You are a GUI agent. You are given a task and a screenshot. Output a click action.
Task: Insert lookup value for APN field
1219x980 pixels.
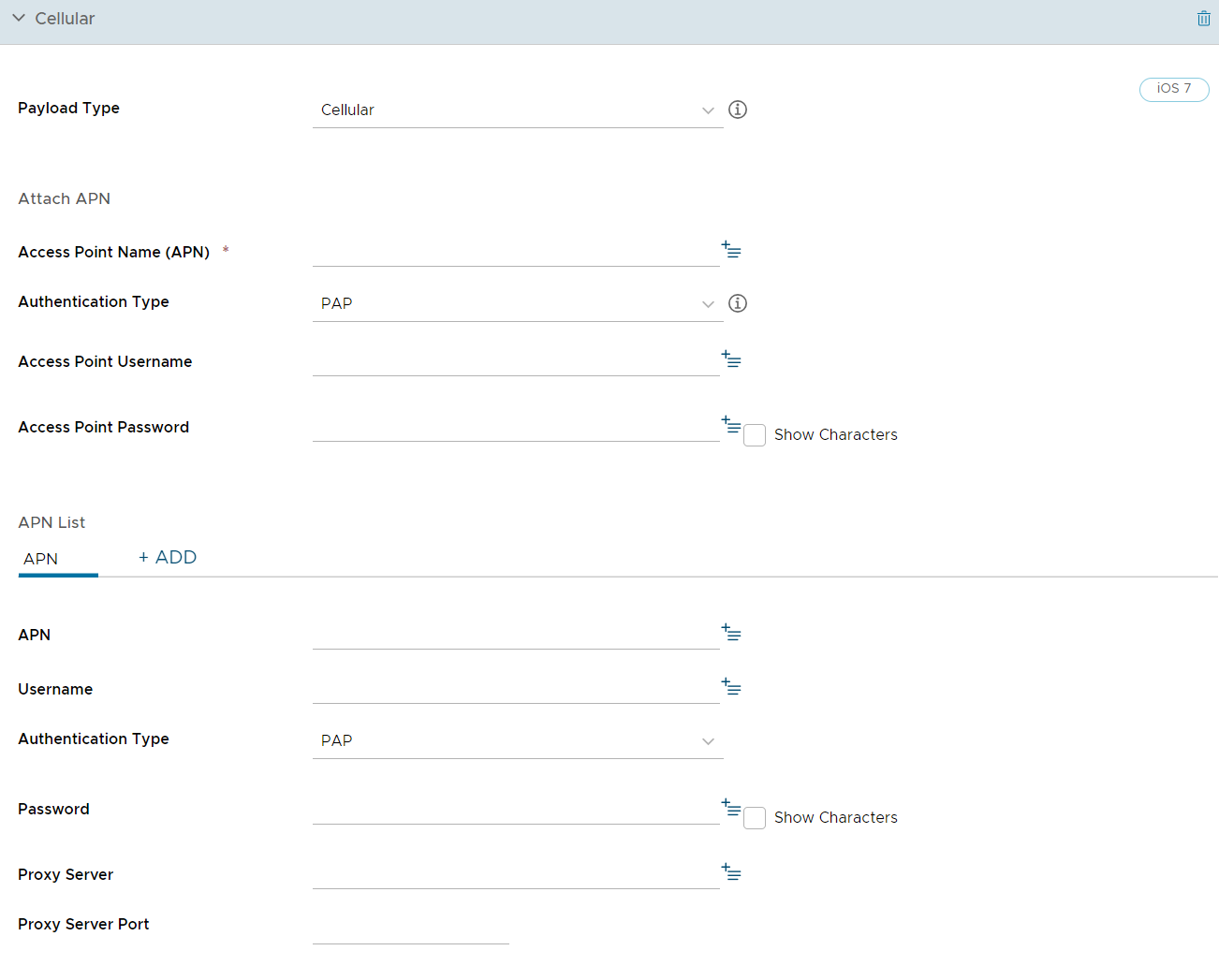tap(731, 633)
